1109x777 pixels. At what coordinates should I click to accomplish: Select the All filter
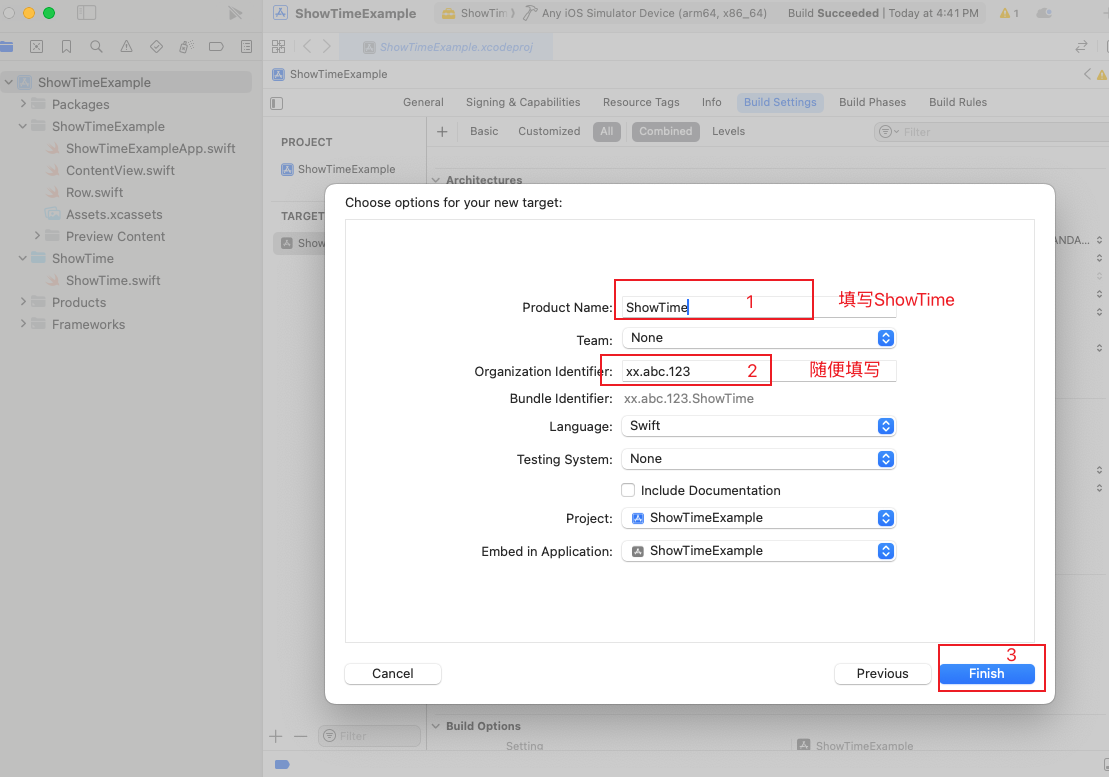coord(607,132)
